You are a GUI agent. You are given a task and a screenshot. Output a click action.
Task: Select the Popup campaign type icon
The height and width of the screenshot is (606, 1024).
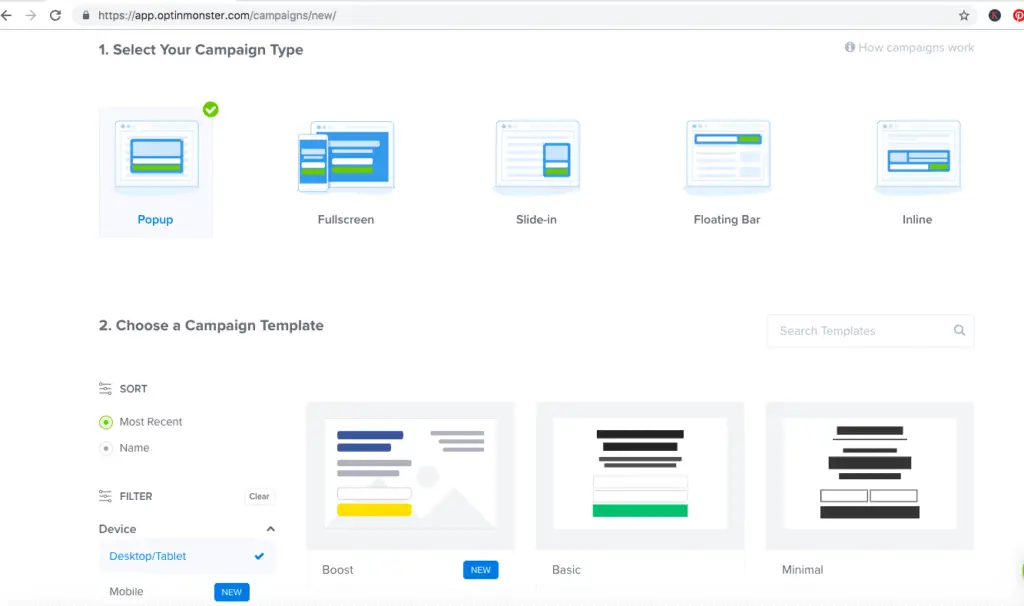[157, 156]
